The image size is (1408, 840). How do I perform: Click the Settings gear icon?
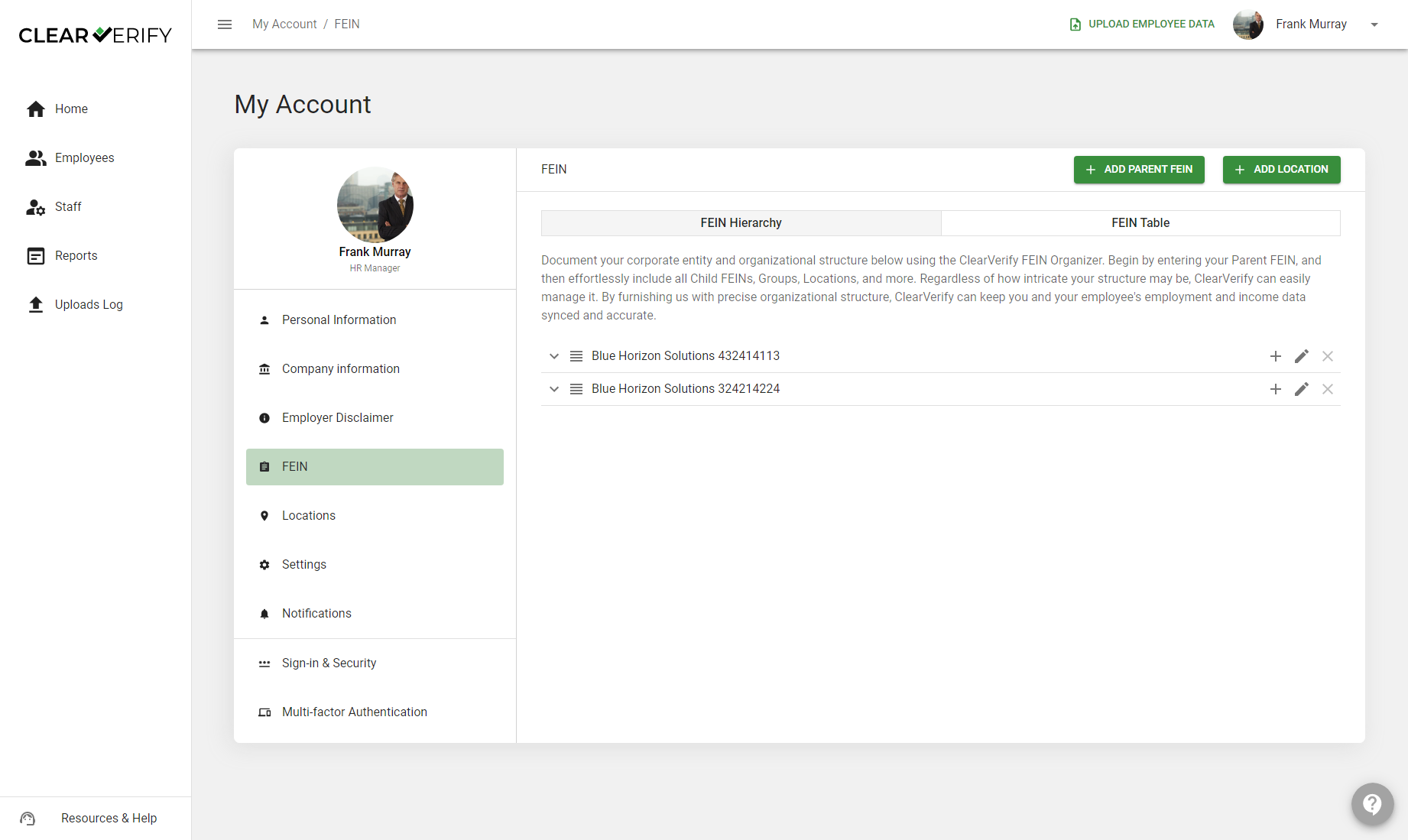[264, 565]
